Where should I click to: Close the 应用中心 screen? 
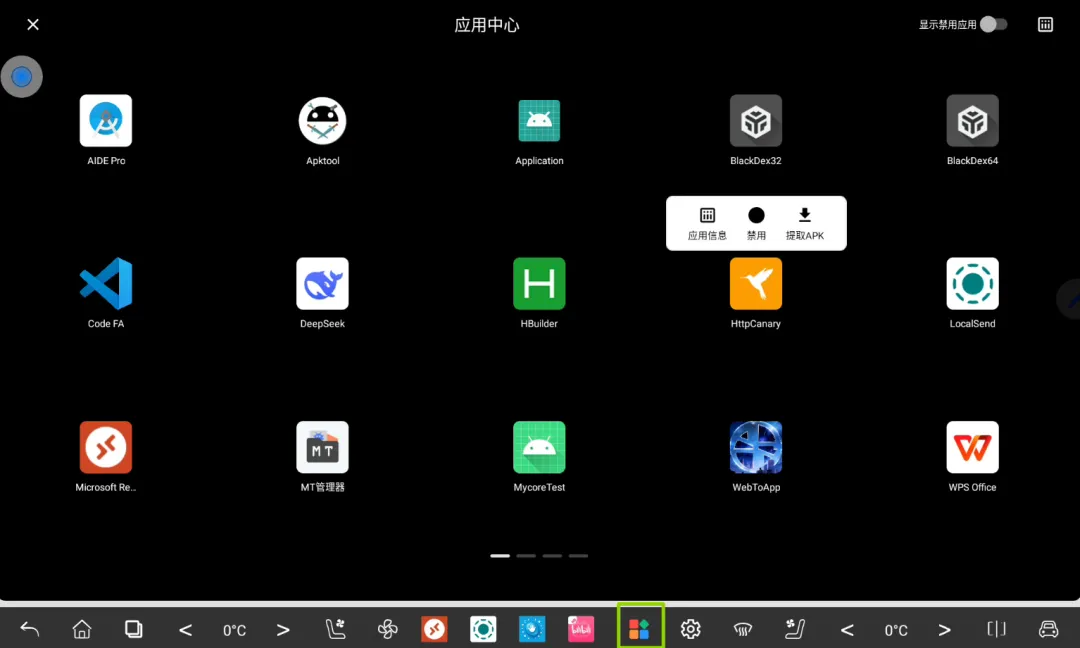pyautogui.click(x=32, y=24)
